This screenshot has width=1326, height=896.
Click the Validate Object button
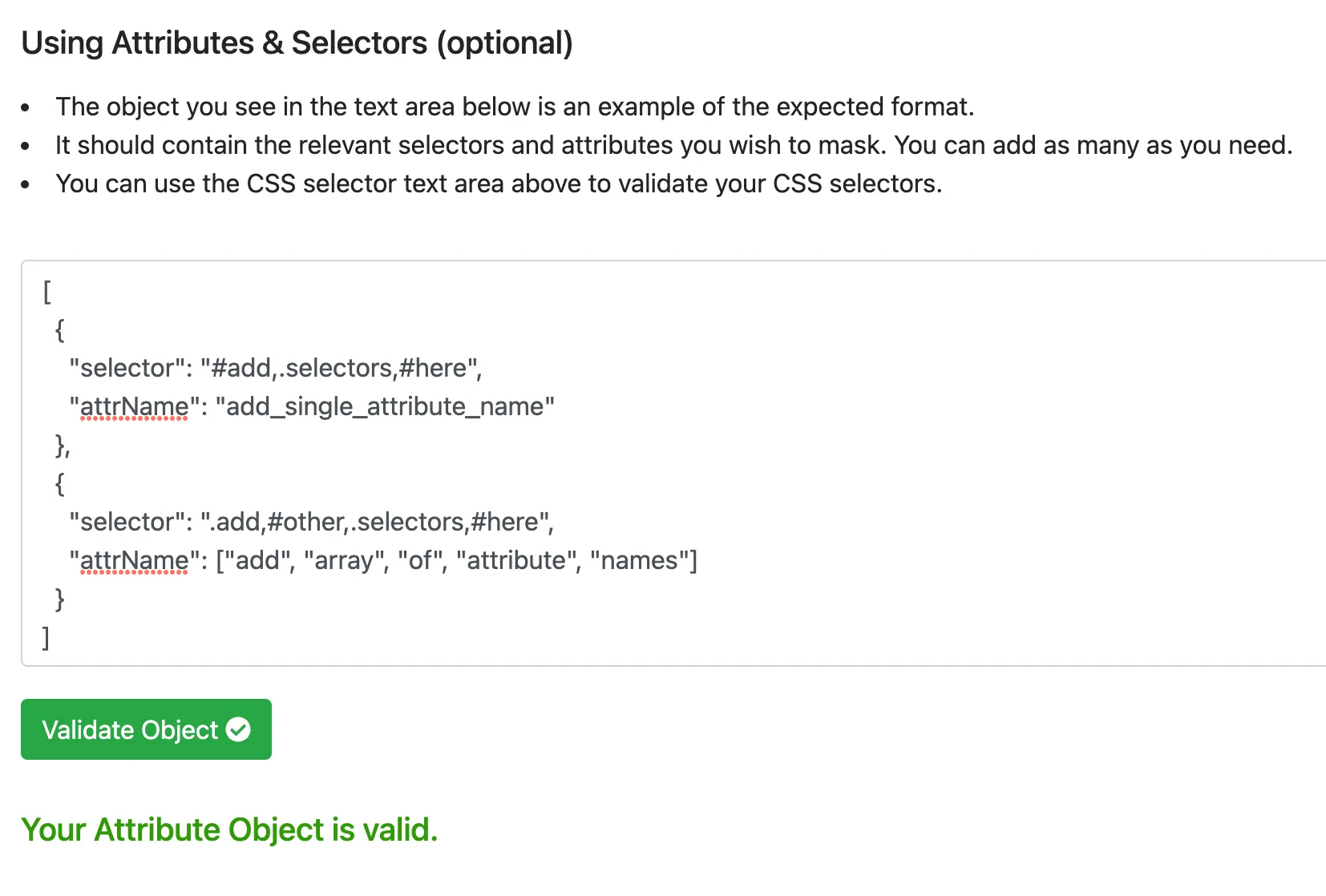(145, 729)
